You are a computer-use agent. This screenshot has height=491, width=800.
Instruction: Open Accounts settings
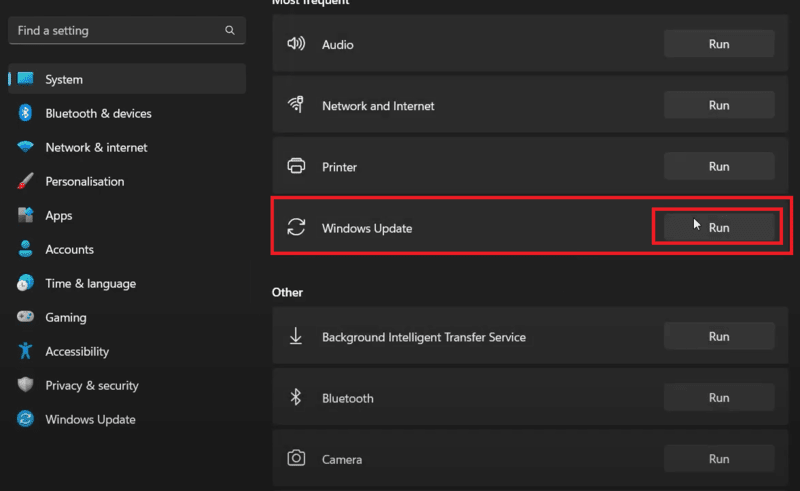click(x=127, y=250)
